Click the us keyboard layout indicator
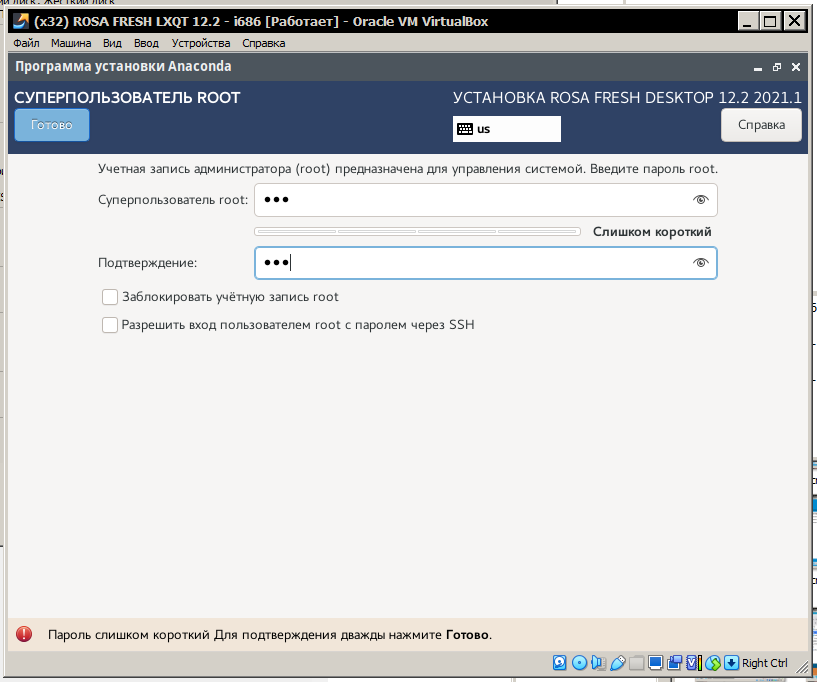This screenshot has width=817, height=682. 506,129
